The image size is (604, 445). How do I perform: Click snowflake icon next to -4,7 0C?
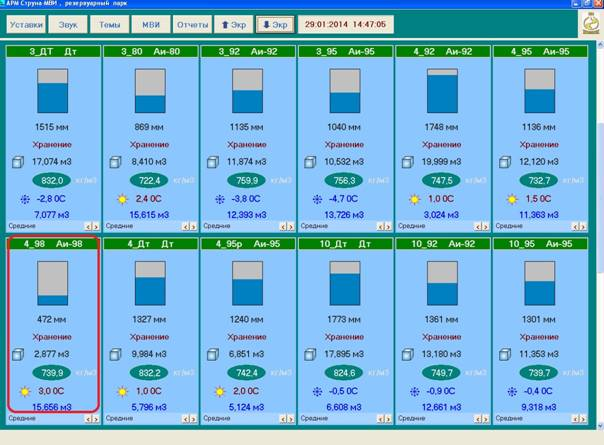click(x=317, y=199)
